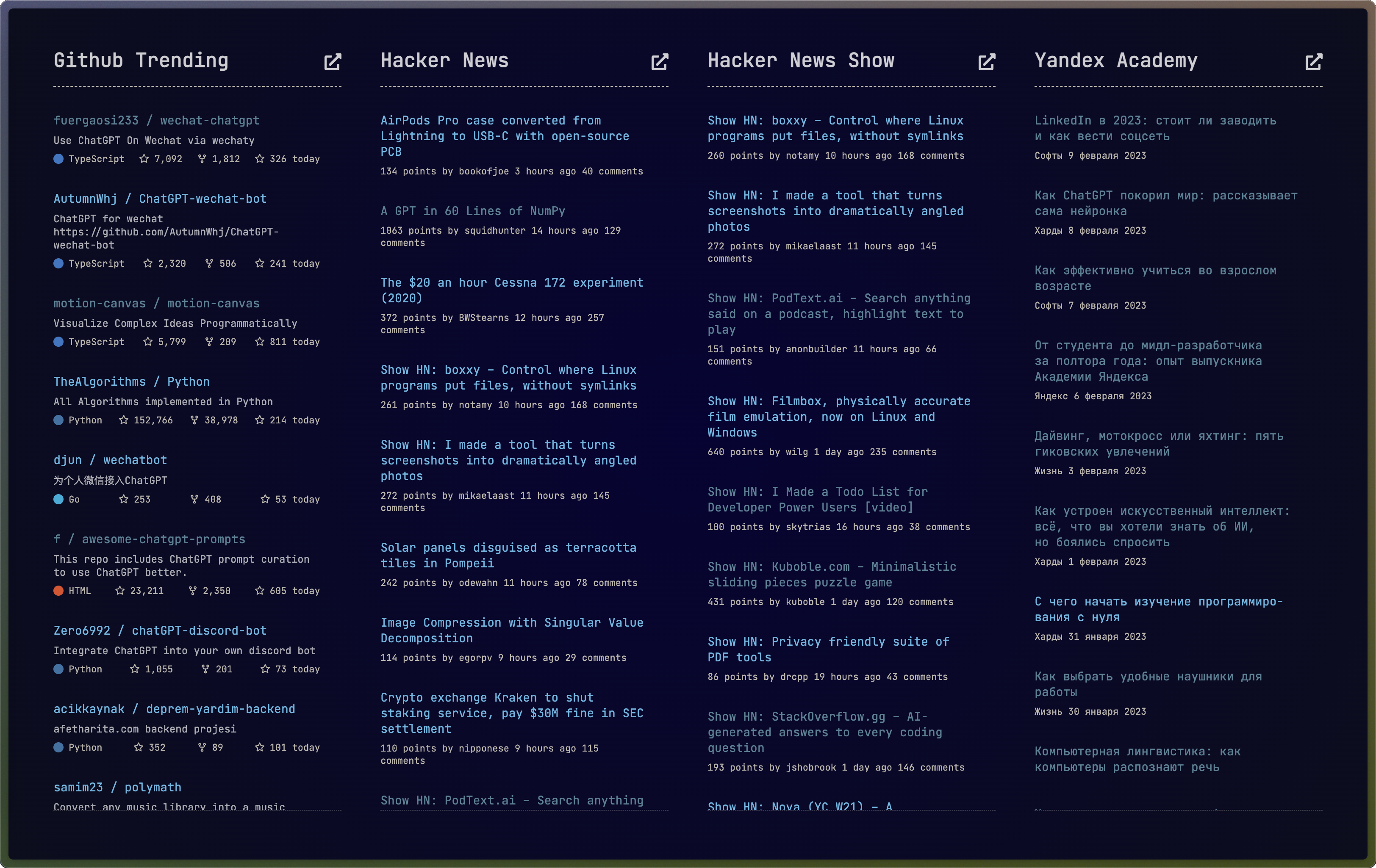
Task: Open Crypto exchange Kraken staking story
Action: (x=512, y=713)
